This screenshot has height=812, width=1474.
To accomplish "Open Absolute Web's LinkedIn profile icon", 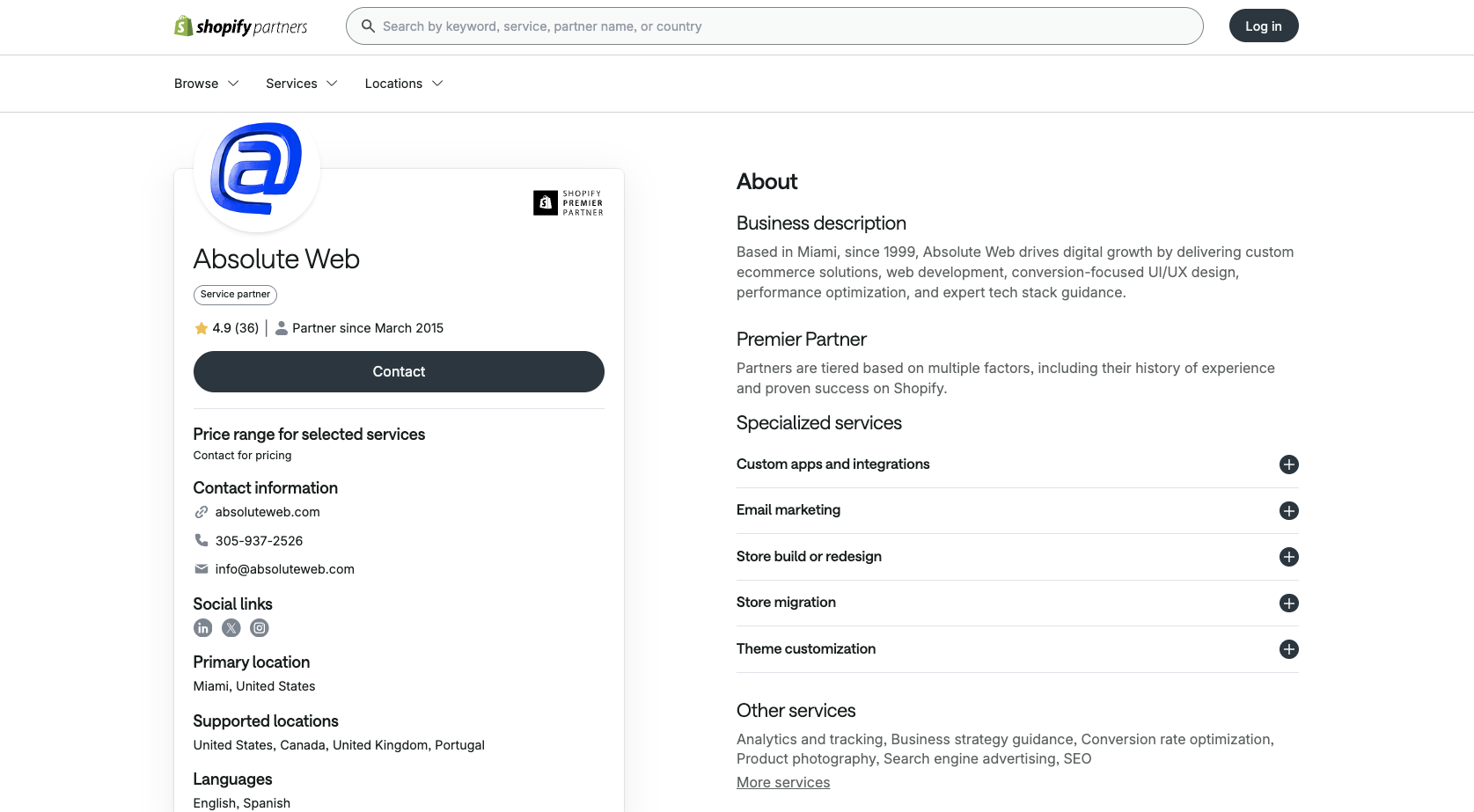I will [202, 627].
